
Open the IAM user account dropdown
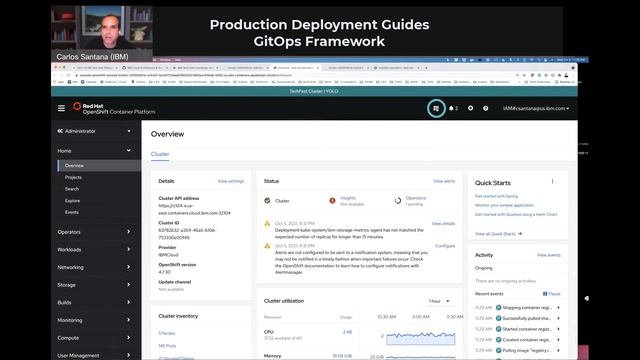pyautogui.click(x=536, y=109)
